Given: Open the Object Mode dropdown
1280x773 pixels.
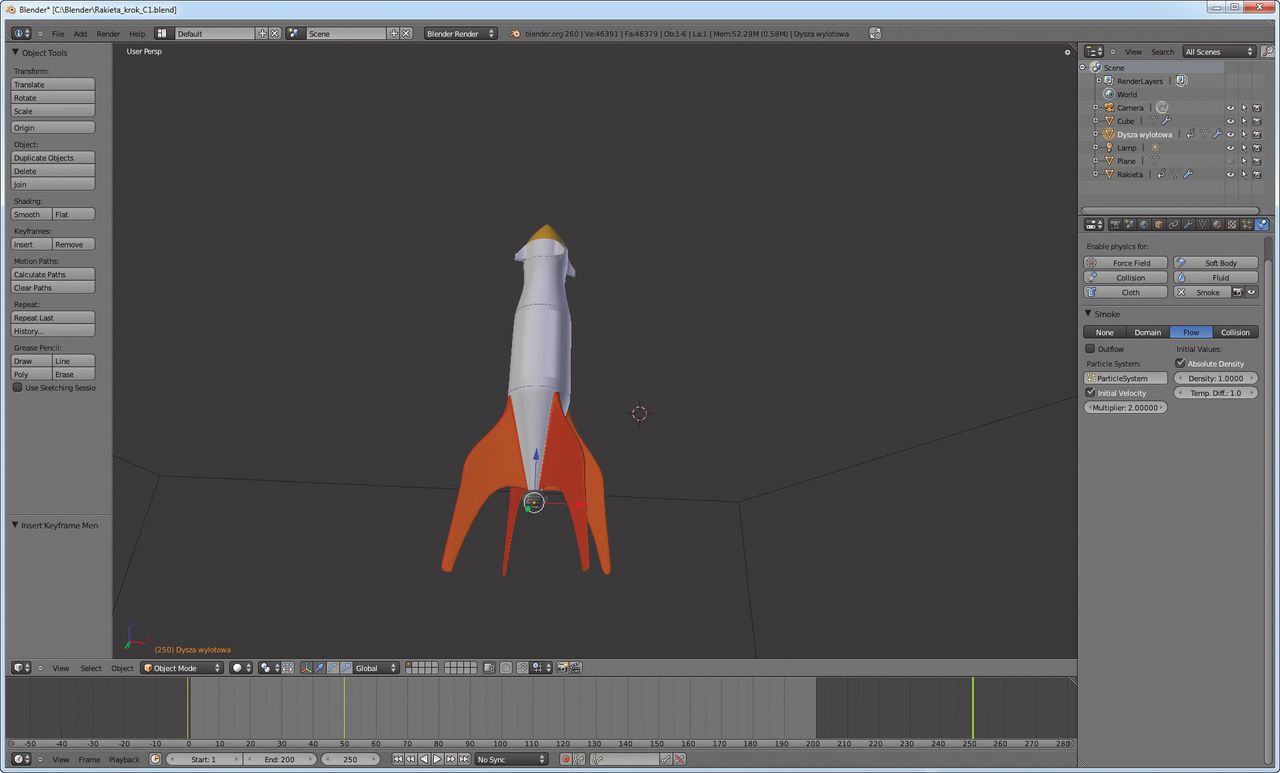Looking at the screenshot, I should pyautogui.click(x=182, y=668).
